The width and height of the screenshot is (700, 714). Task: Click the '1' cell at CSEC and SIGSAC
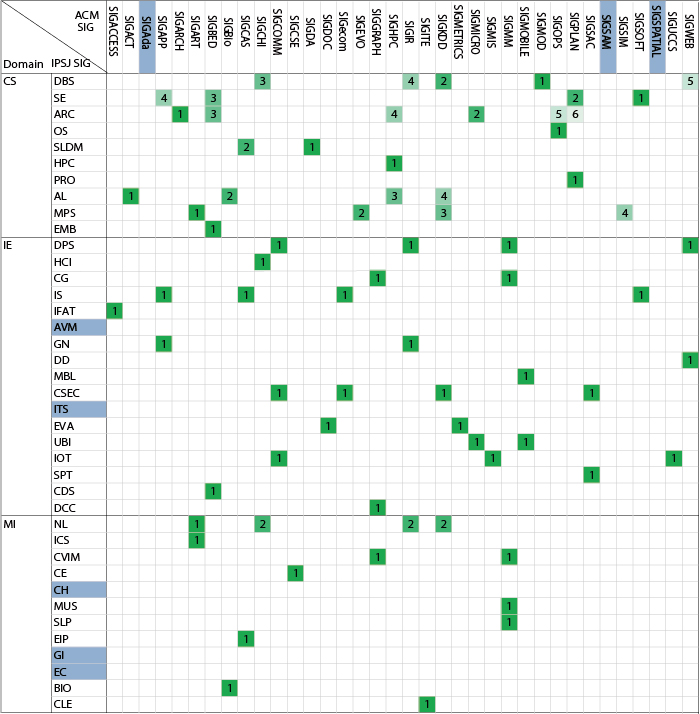pyautogui.click(x=592, y=393)
